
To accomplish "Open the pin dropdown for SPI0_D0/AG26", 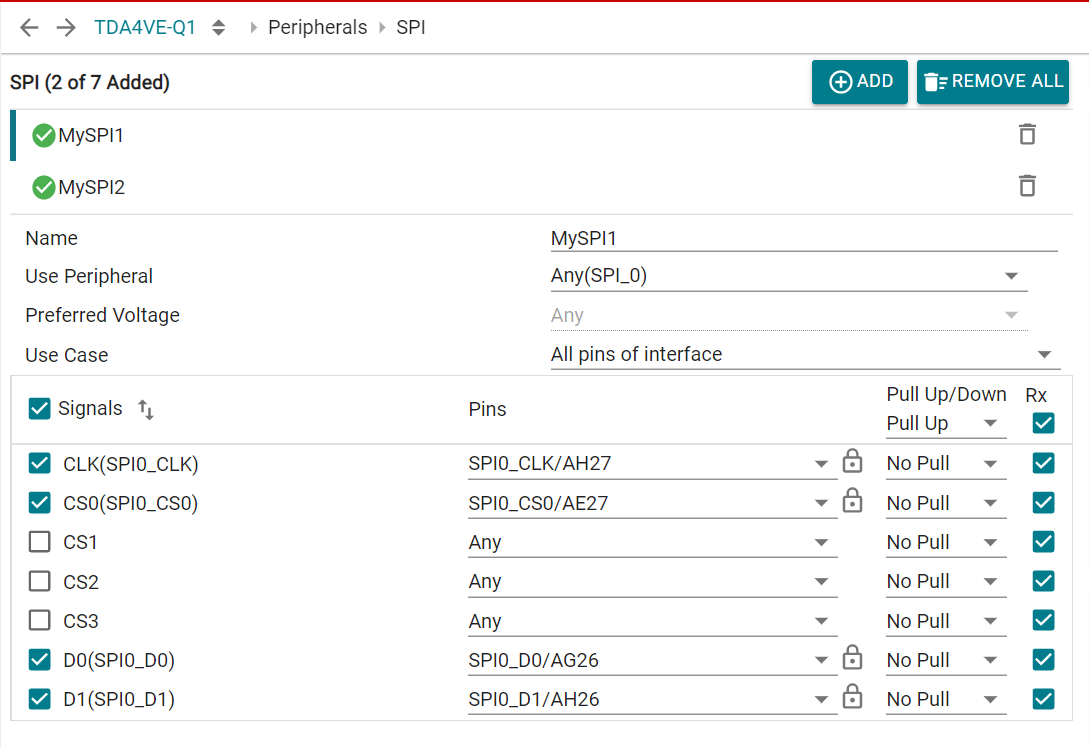I will click(x=652, y=660).
